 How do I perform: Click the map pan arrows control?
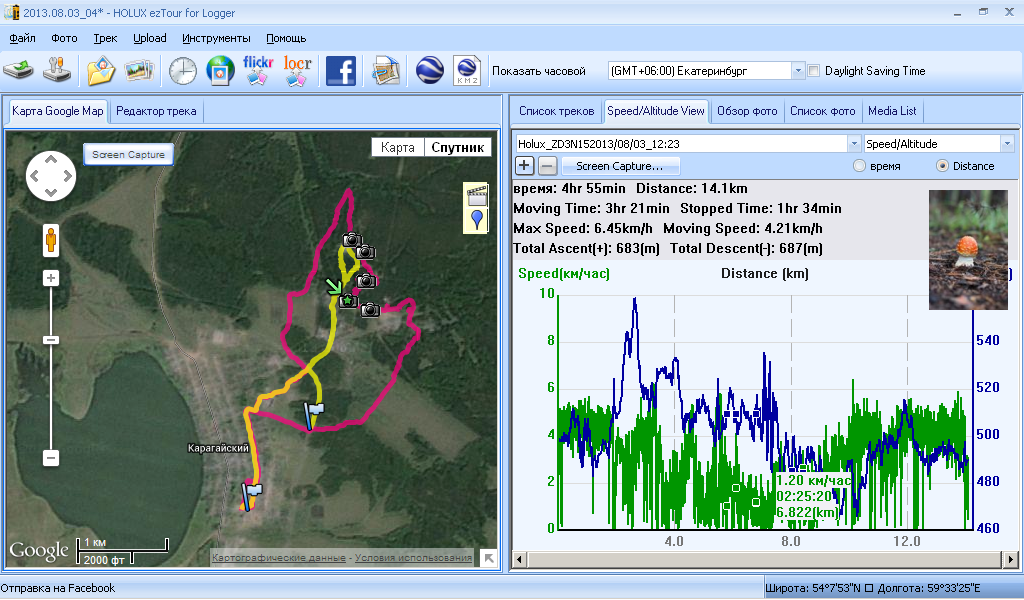pyautogui.click(x=51, y=176)
